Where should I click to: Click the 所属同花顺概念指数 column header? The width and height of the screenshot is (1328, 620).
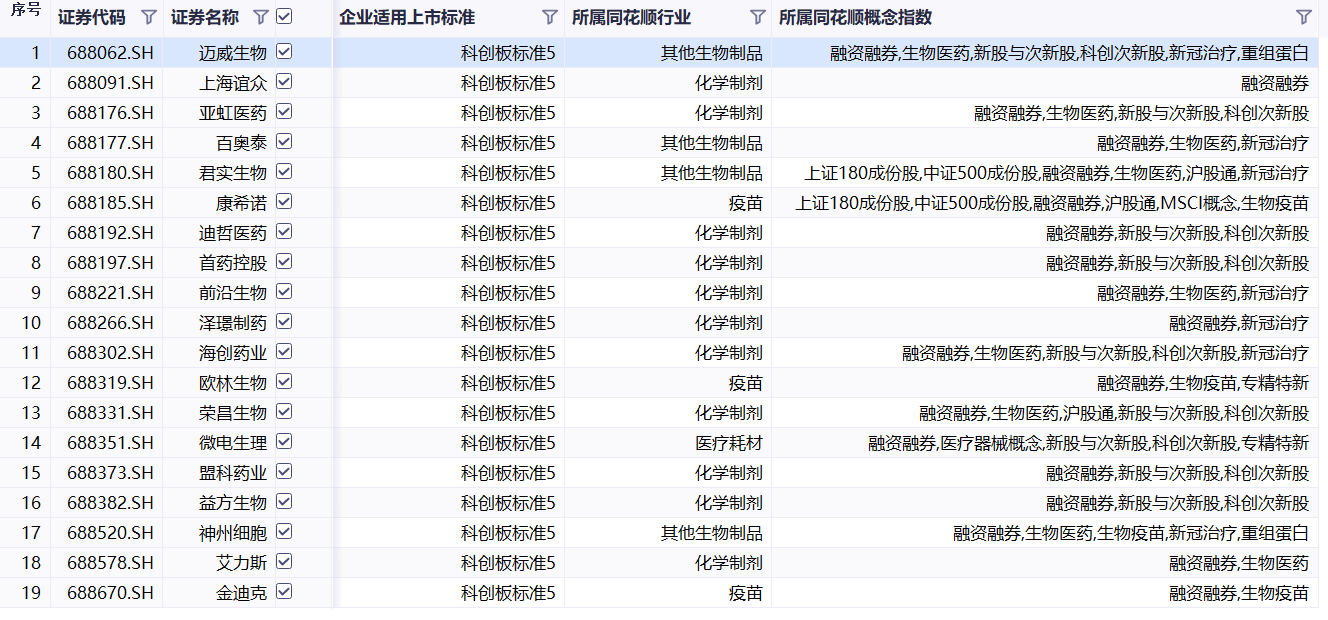tap(856, 18)
